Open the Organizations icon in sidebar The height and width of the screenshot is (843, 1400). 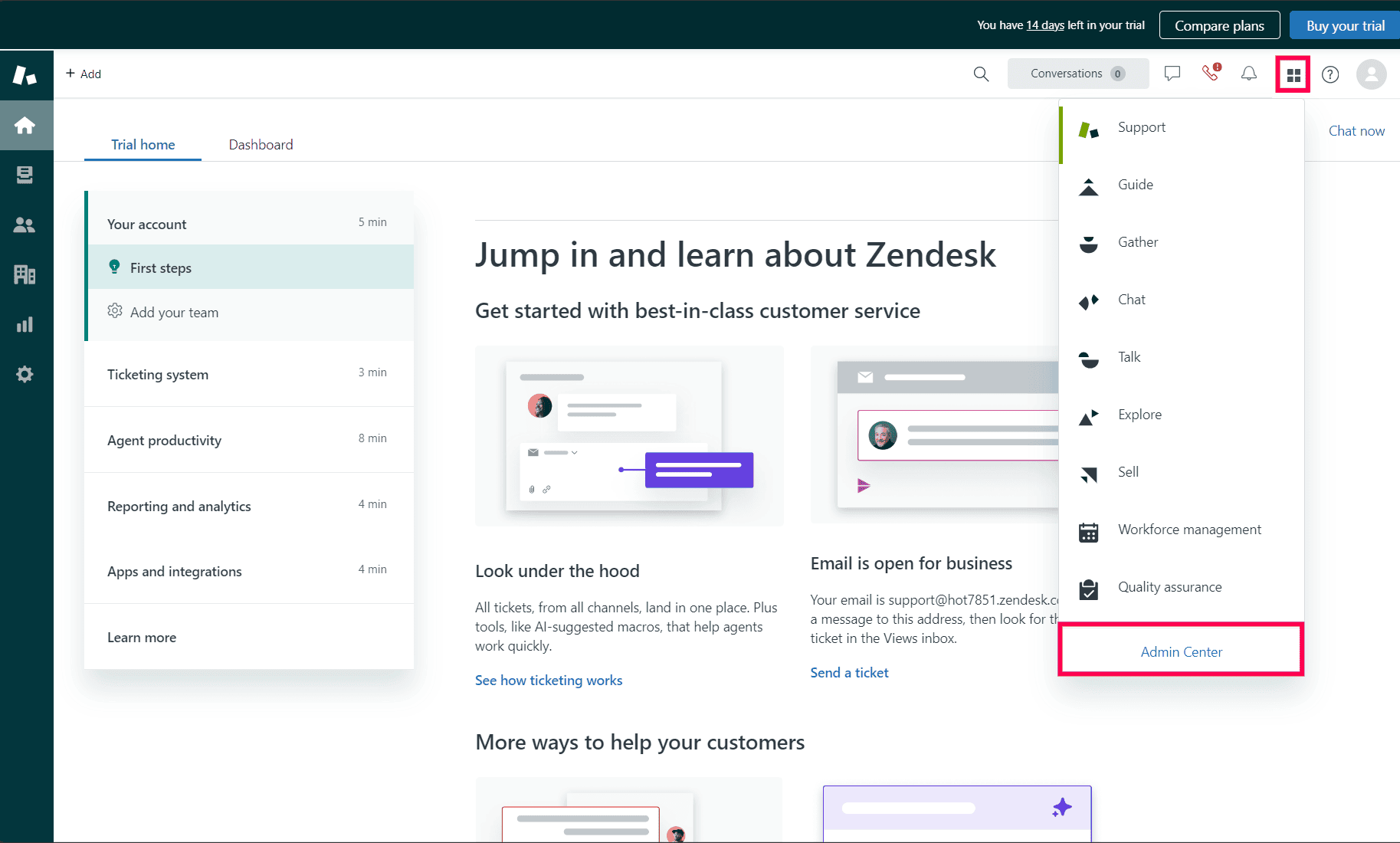tap(25, 274)
